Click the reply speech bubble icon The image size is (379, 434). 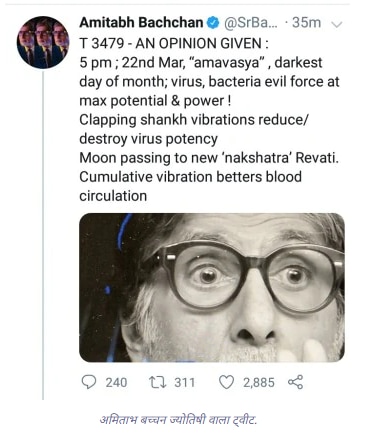pyautogui.click(x=89, y=382)
